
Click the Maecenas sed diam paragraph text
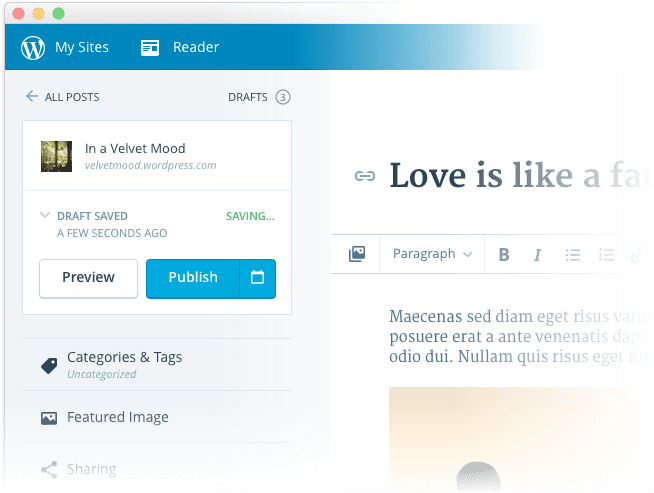click(517, 336)
